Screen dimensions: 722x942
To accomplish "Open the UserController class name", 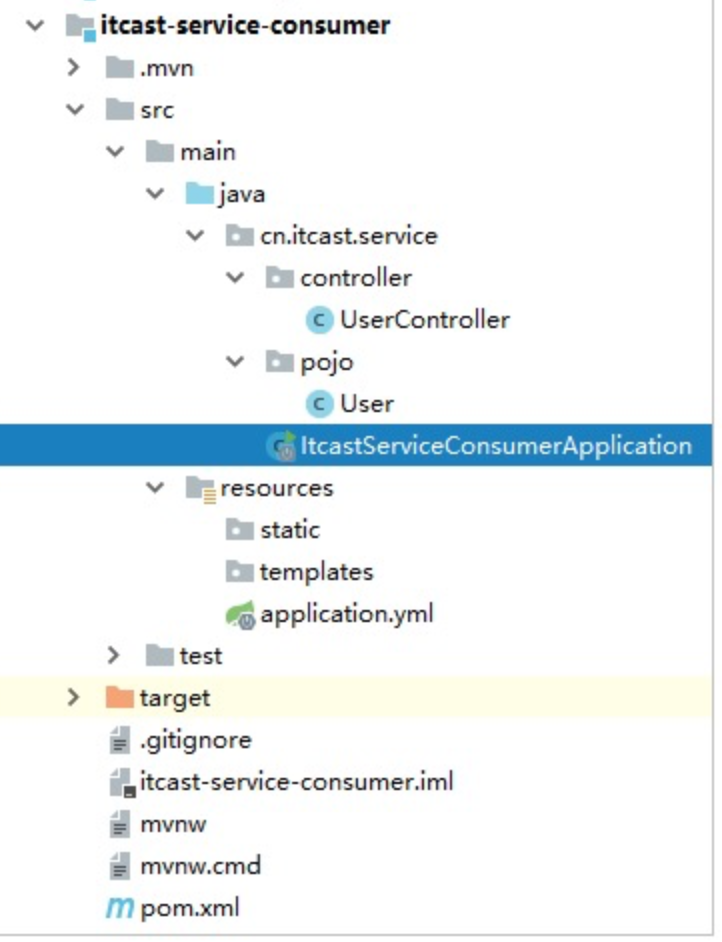I will (x=425, y=320).
